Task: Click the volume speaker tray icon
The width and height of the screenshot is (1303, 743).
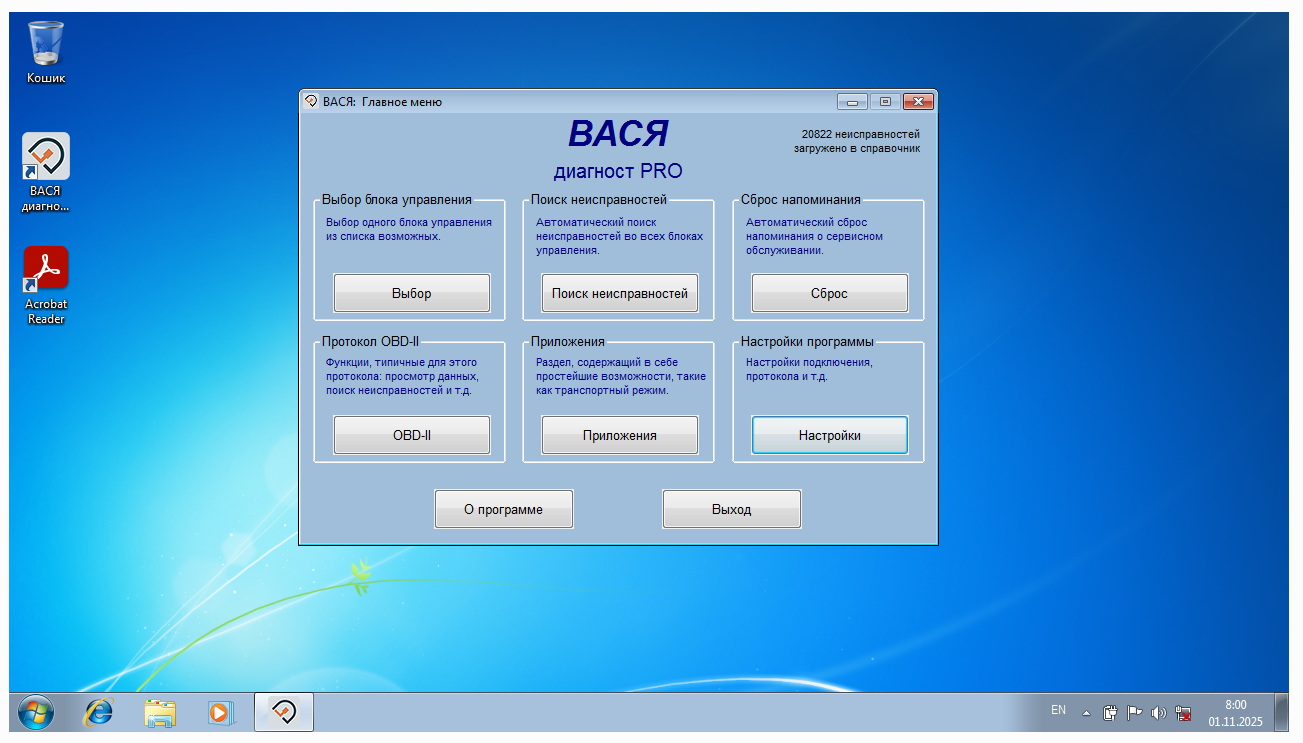Action: pos(1159,713)
